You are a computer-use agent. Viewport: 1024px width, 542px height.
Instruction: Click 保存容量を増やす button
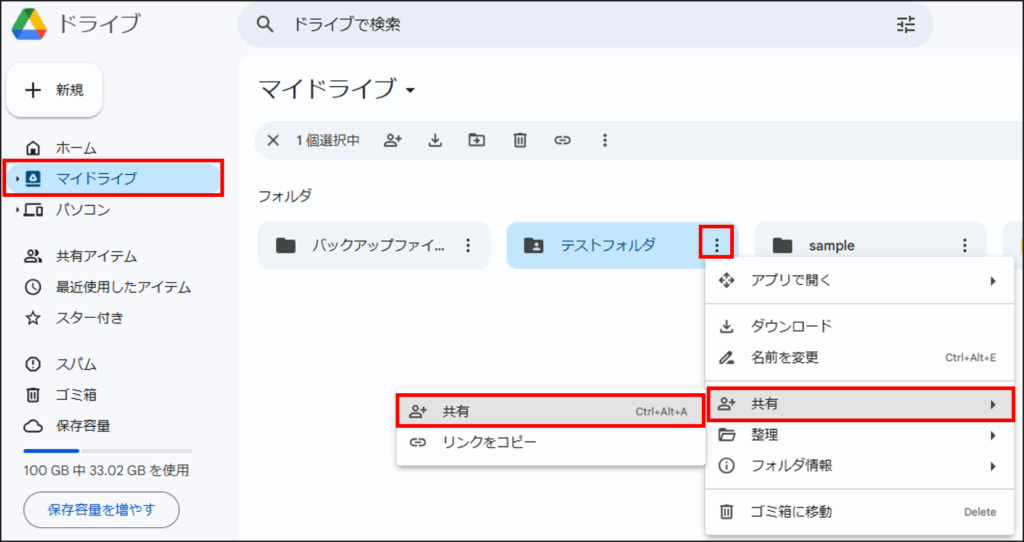click(101, 510)
